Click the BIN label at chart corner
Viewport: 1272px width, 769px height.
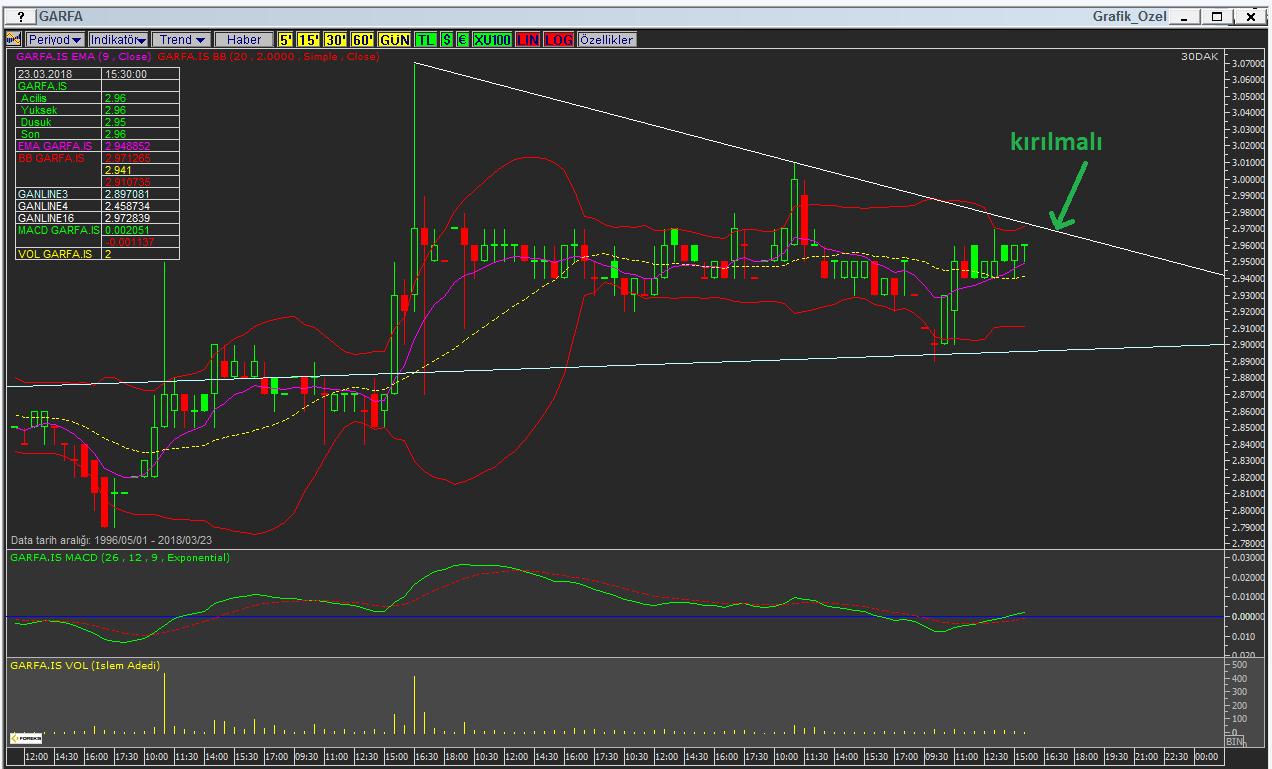coord(1234,742)
